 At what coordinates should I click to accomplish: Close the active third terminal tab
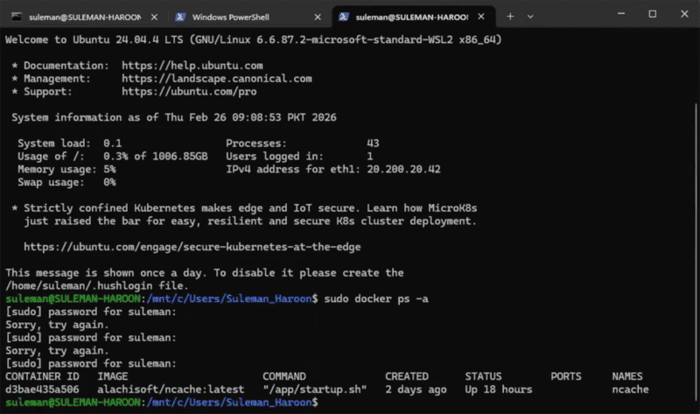(481, 17)
